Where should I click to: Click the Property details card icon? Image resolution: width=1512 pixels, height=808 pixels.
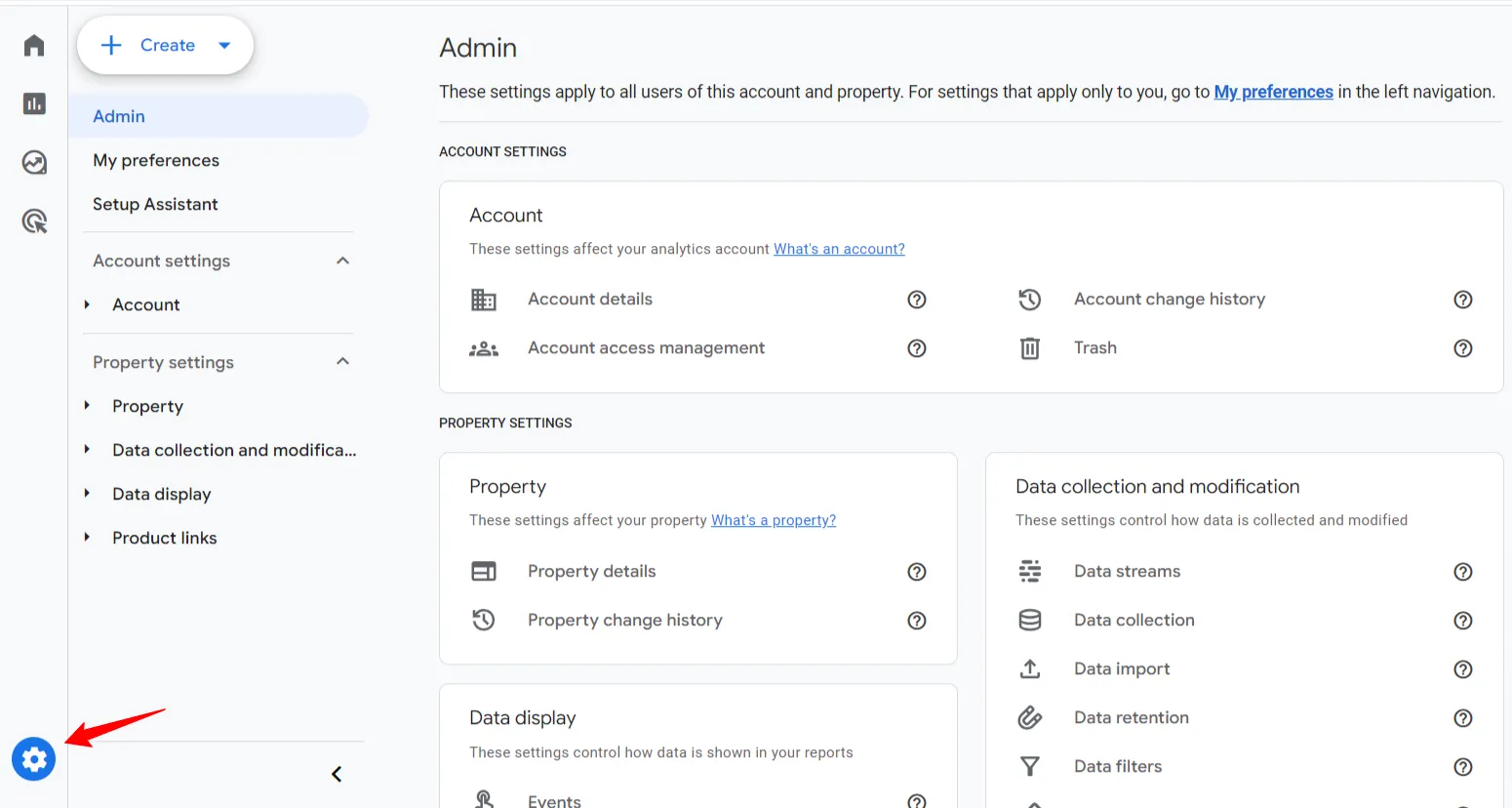[x=484, y=572]
